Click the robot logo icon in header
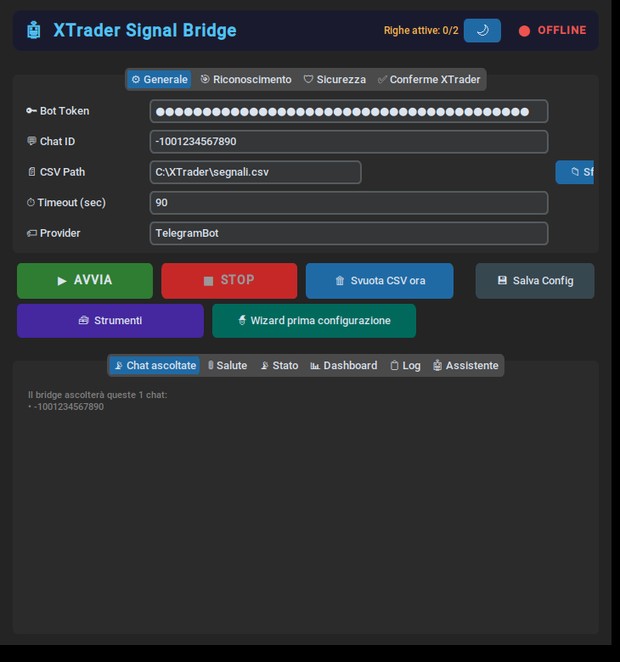620x662 pixels. coord(33,30)
